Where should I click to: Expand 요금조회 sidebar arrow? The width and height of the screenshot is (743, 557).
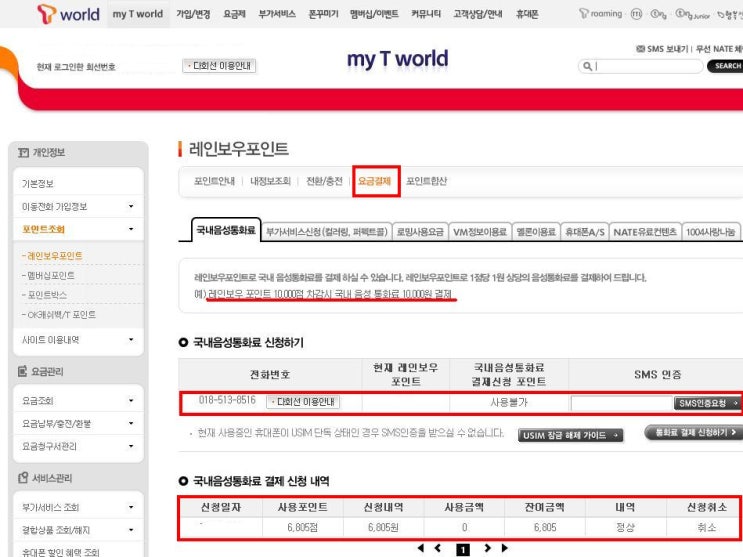(x=131, y=401)
